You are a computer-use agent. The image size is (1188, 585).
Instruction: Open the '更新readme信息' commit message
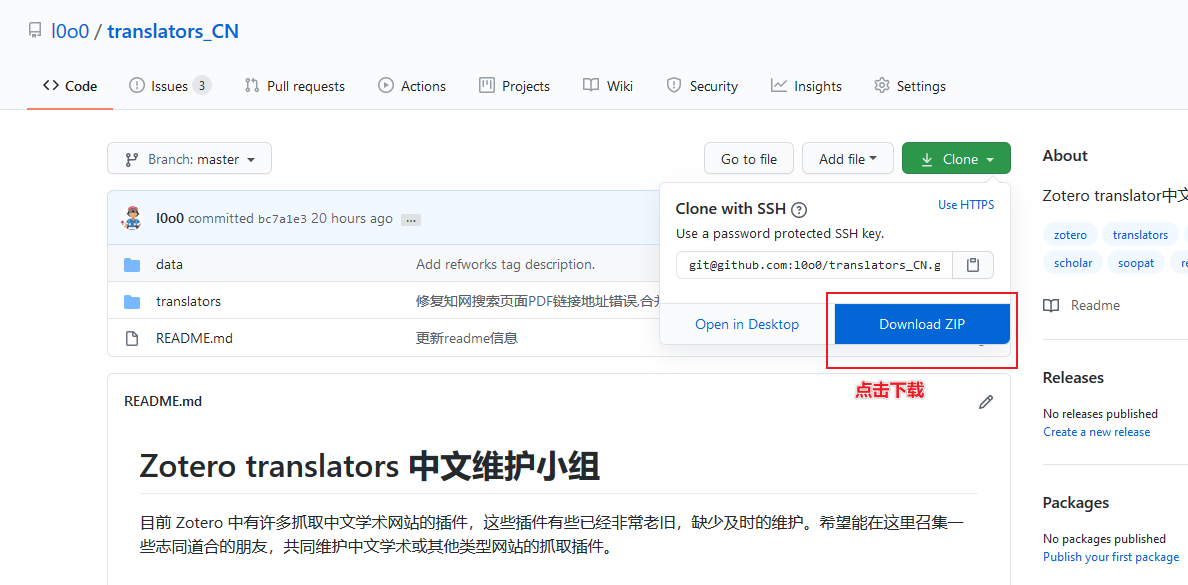[467, 338]
